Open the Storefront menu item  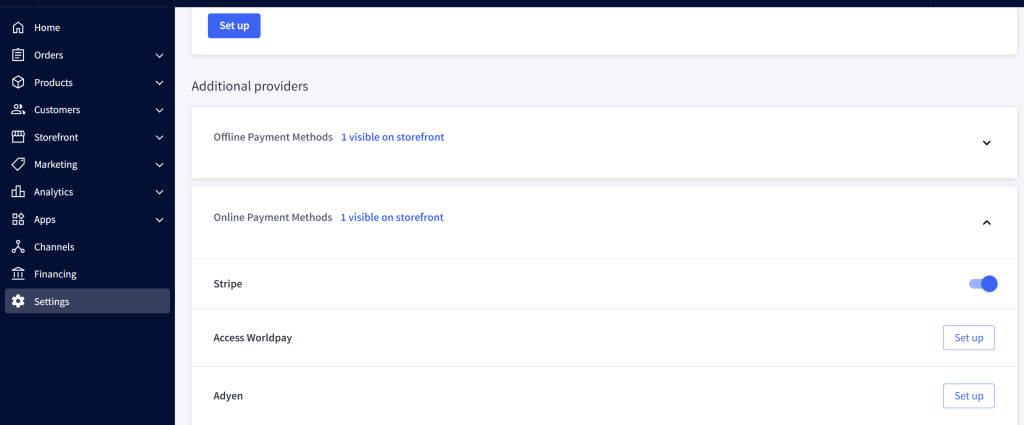pyautogui.click(x=88, y=138)
